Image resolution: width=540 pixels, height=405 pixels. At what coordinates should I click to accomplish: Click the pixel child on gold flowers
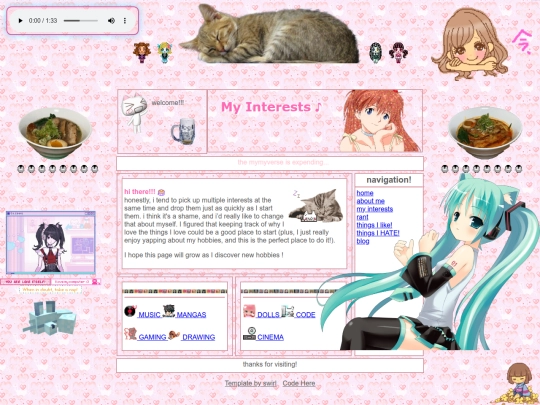pyautogui.click(x=519, y=384)
